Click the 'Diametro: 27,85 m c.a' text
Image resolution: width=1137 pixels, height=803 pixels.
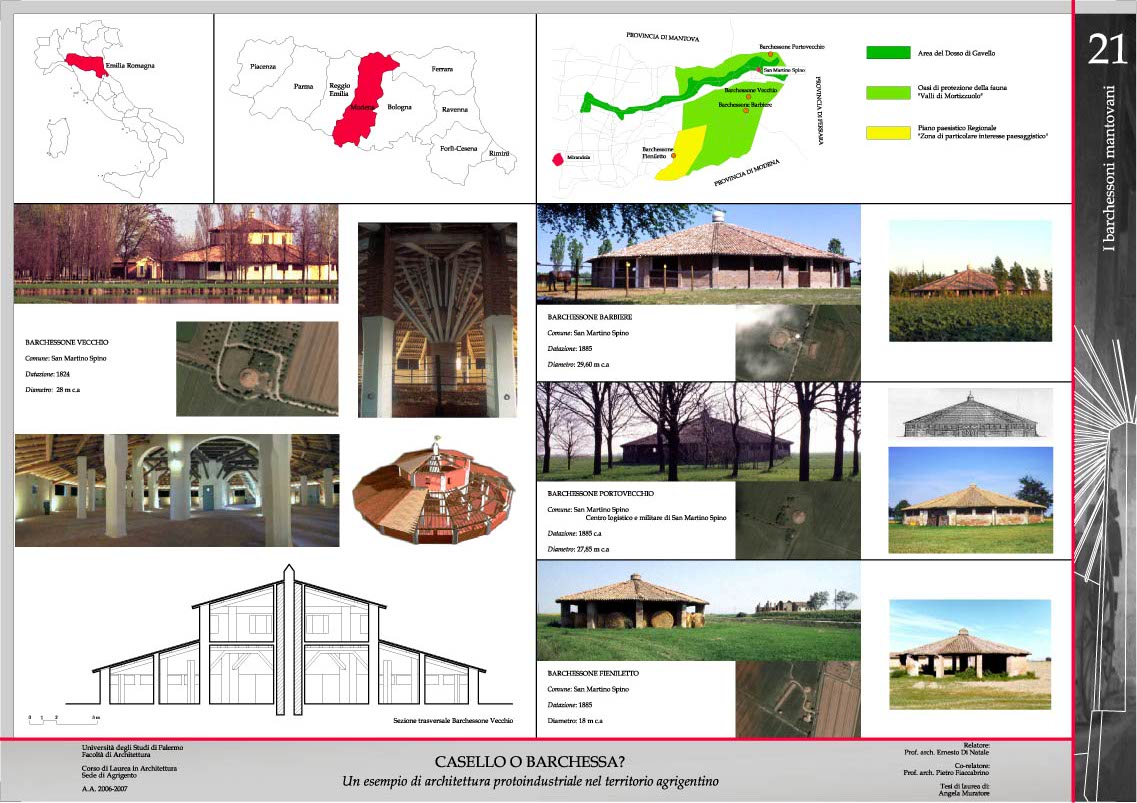(x=578, y=549)
